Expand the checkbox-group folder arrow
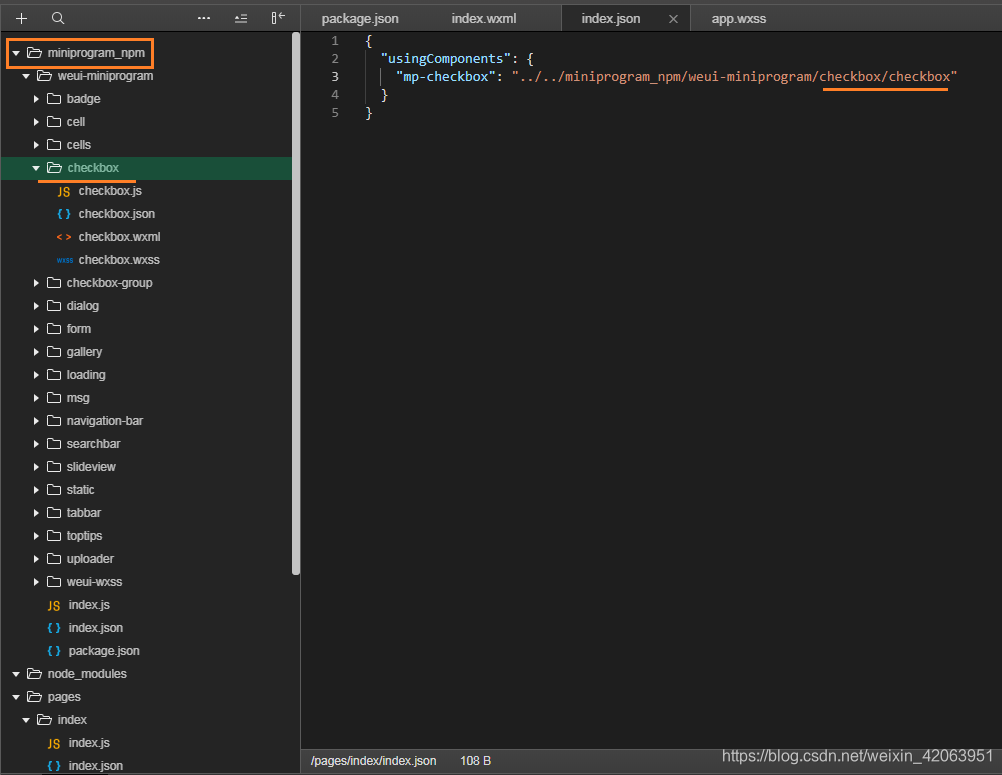 [36, 283]
